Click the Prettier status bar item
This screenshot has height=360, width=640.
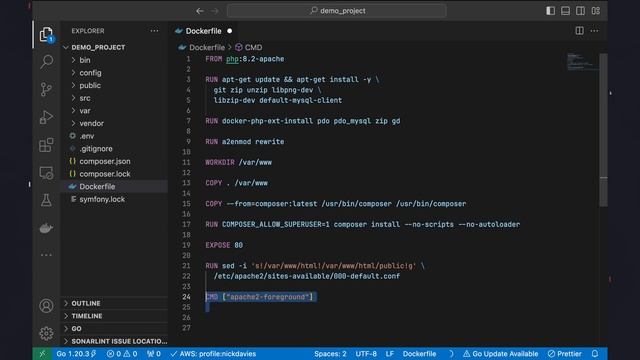pos(565,354)
